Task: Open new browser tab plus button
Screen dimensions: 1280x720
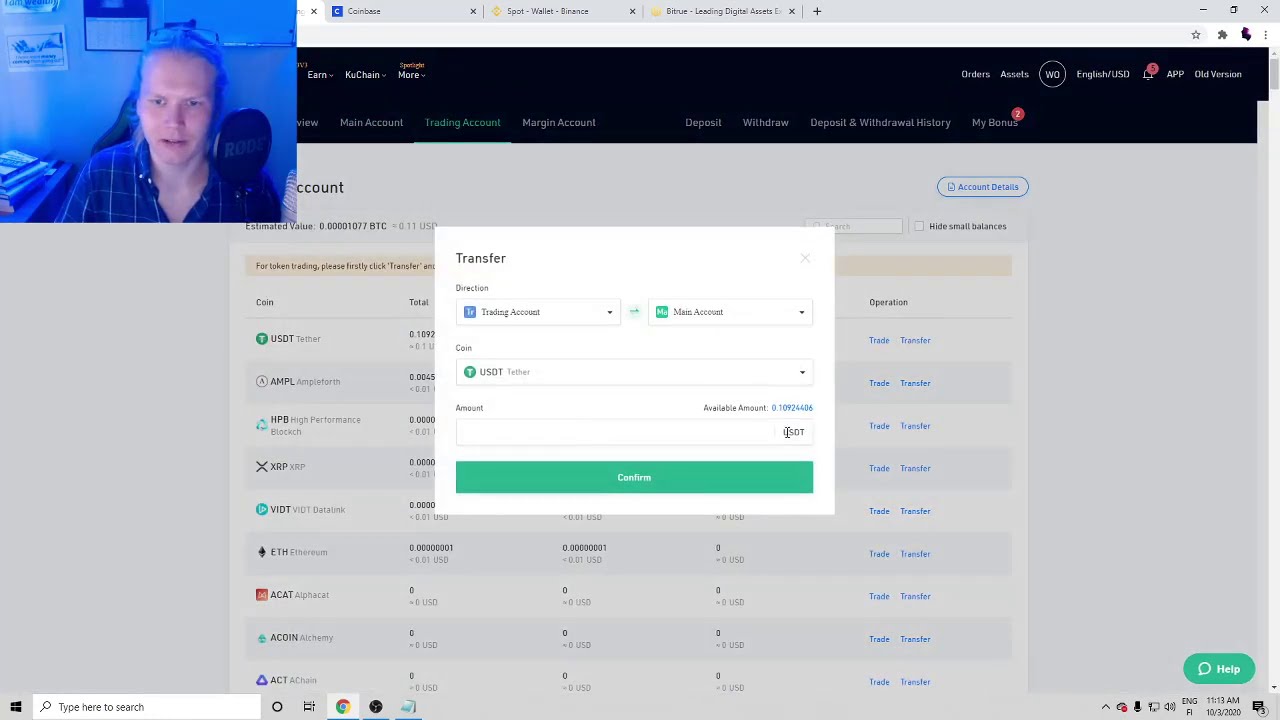Action: coord(817,11)
